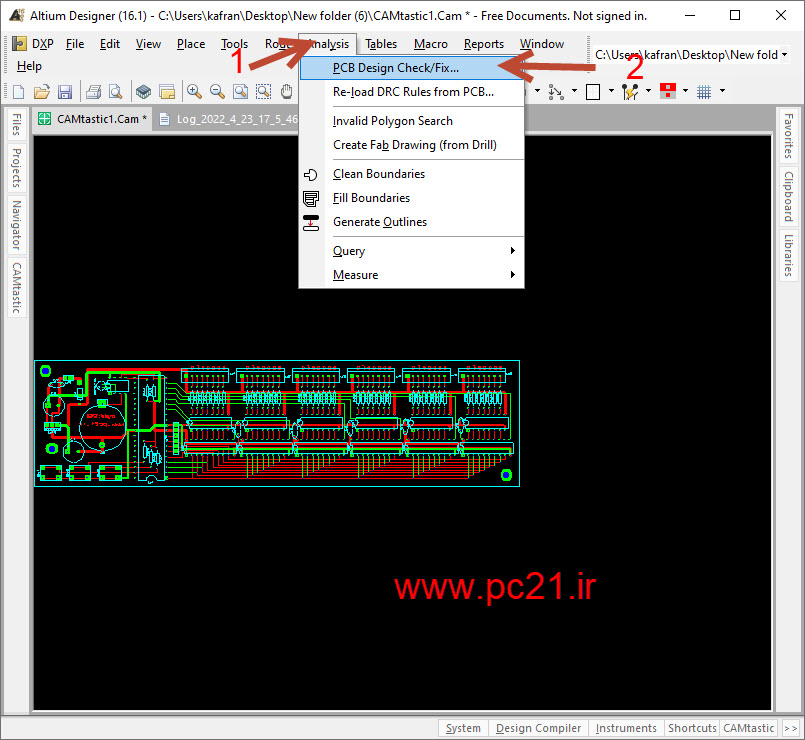Image resolution: width=805 pixels, height=740 pixels.
Task: Select Fill Boundaries menu entry
Action: coord(411,198)
